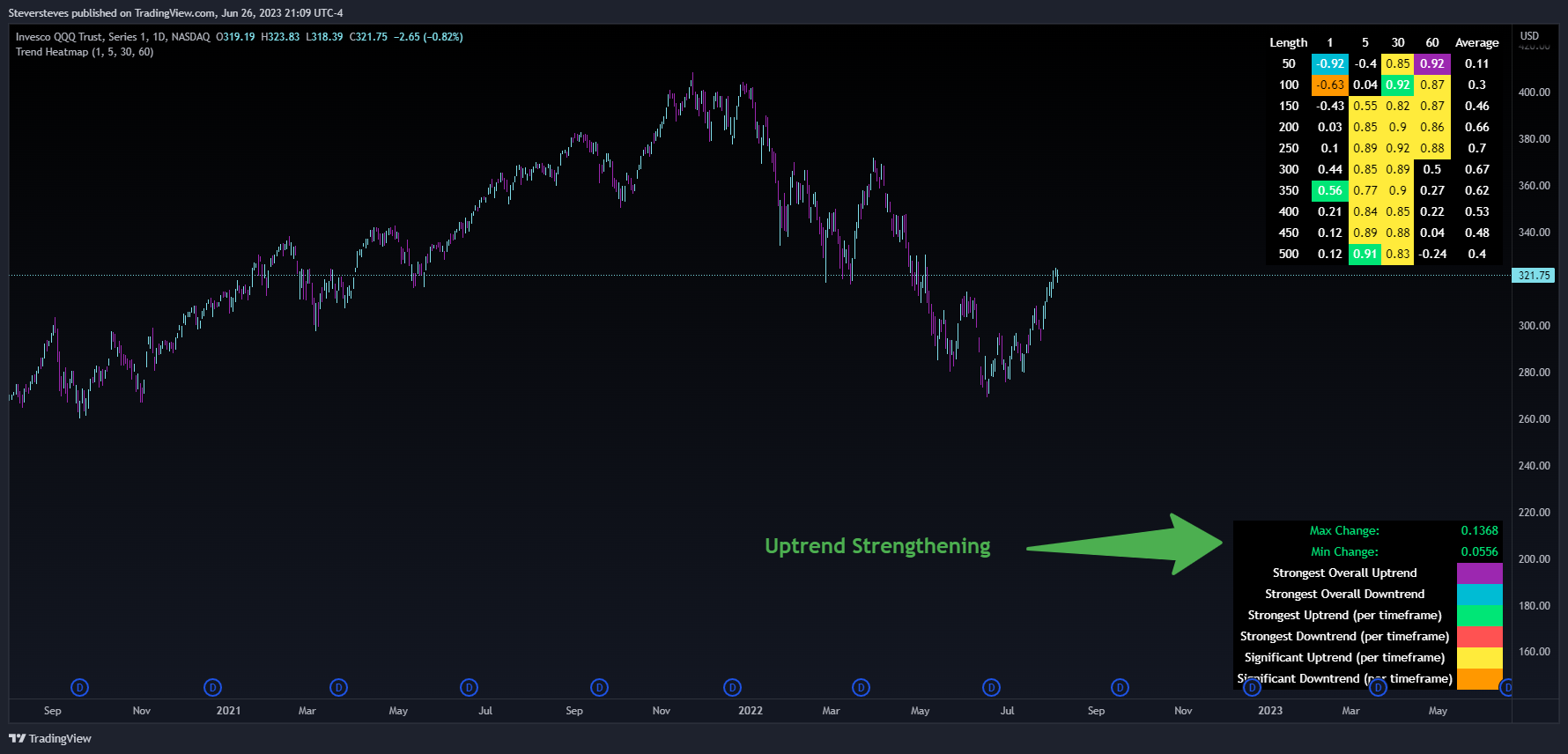Click the -0.43 cell in the length 150 row

[x=1330, y=106]
